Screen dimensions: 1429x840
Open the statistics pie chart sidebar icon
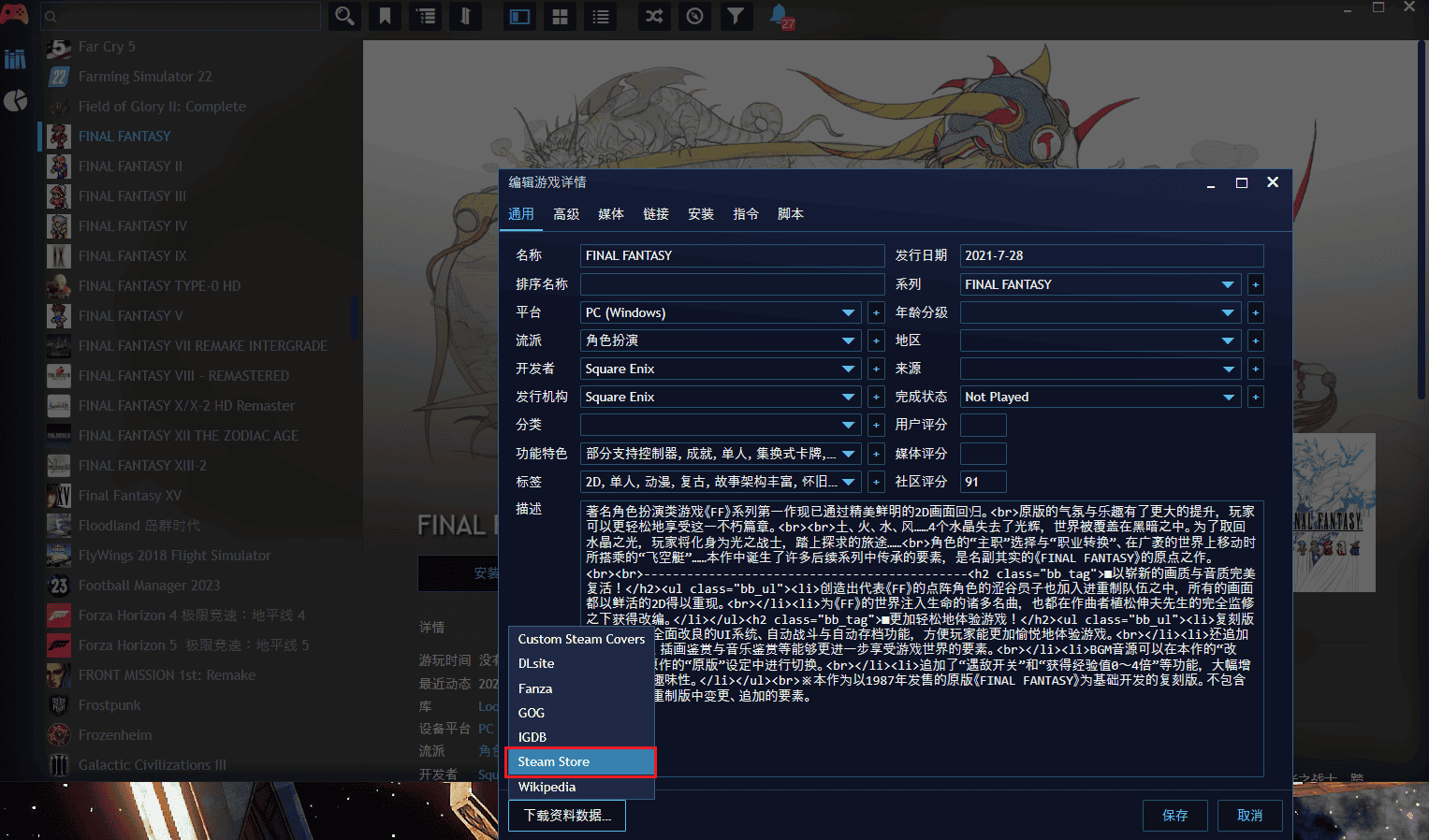(x=16, y=101)
